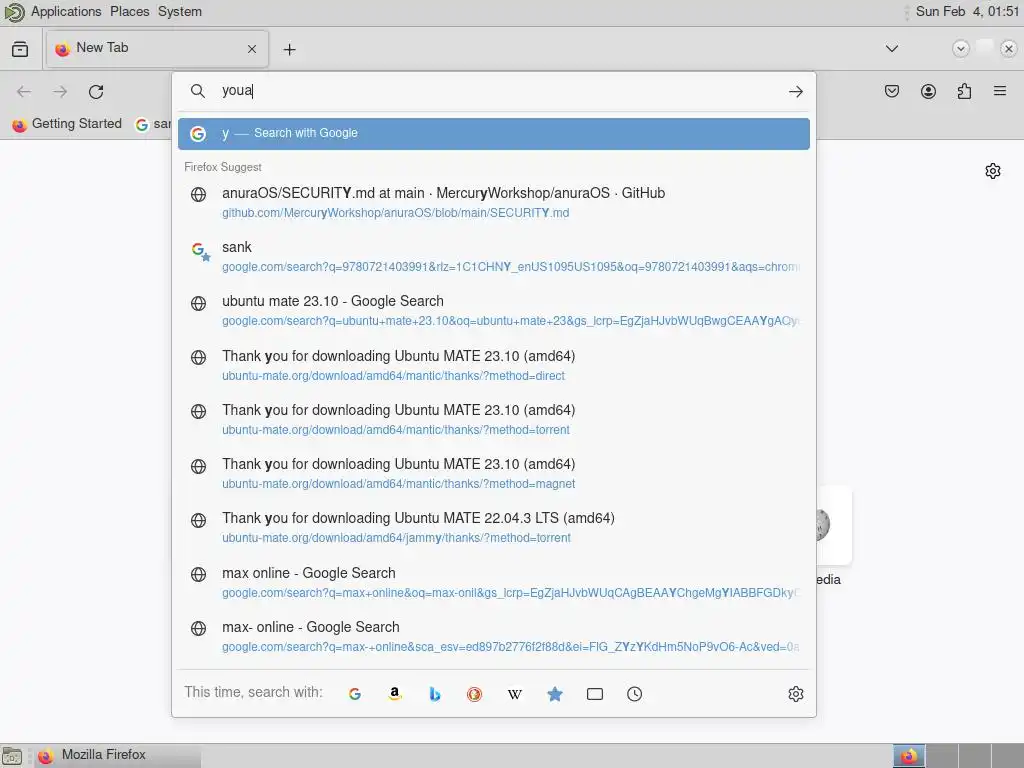The image size is (1024, 768).
Task: Open the Firefox View button
Action: pyautogui.click(x=20, y=49)
